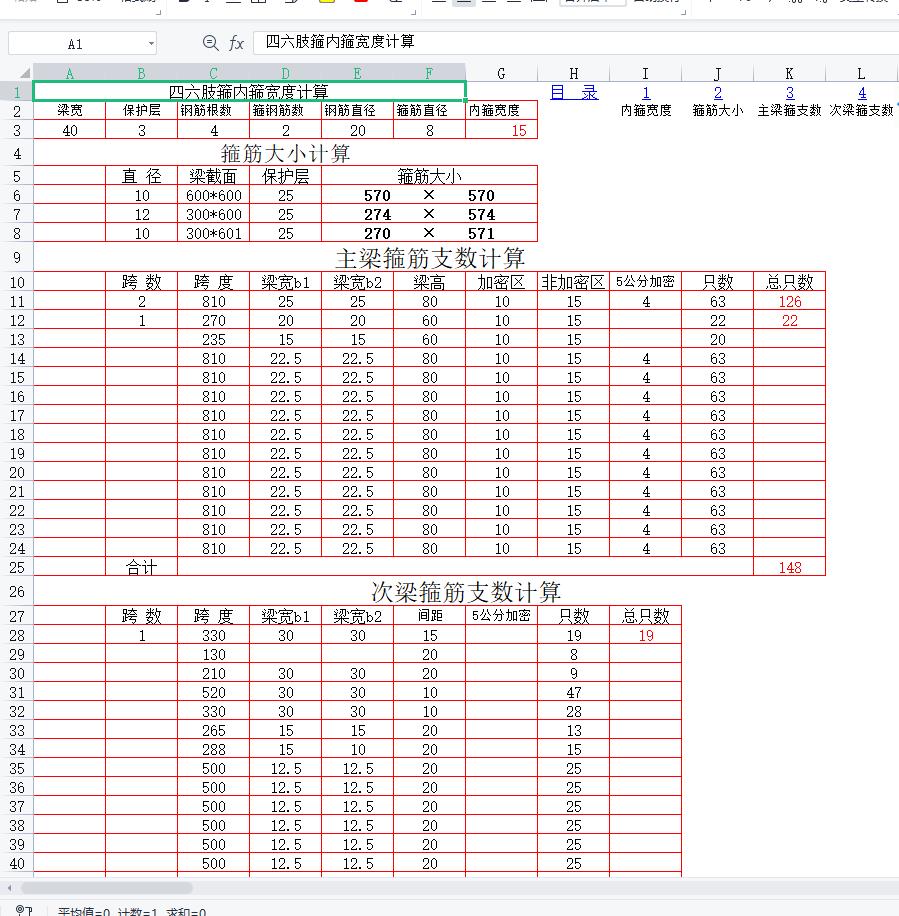Click the left arrow of horizontal scrollbar
Viewport: 899px width, 916px height.
(10, 887)
